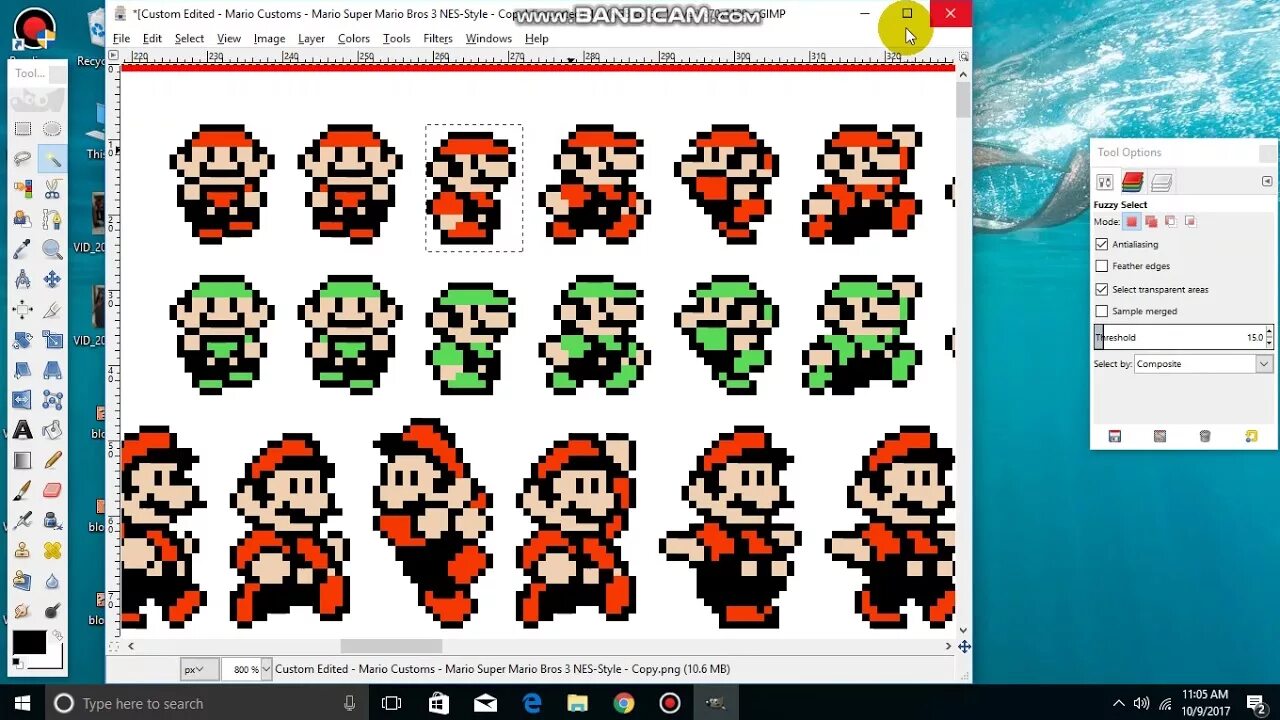Select the Foreground Select tool
The image size is (1280, 720).
click(22, 218)
